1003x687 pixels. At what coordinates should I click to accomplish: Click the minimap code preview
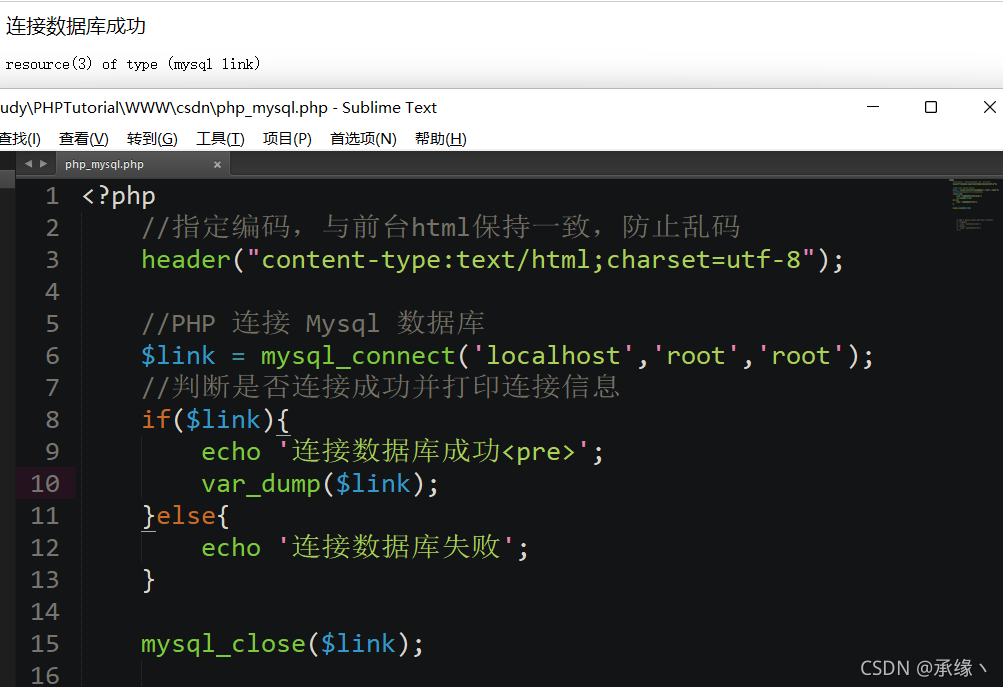tap(975, 205)
